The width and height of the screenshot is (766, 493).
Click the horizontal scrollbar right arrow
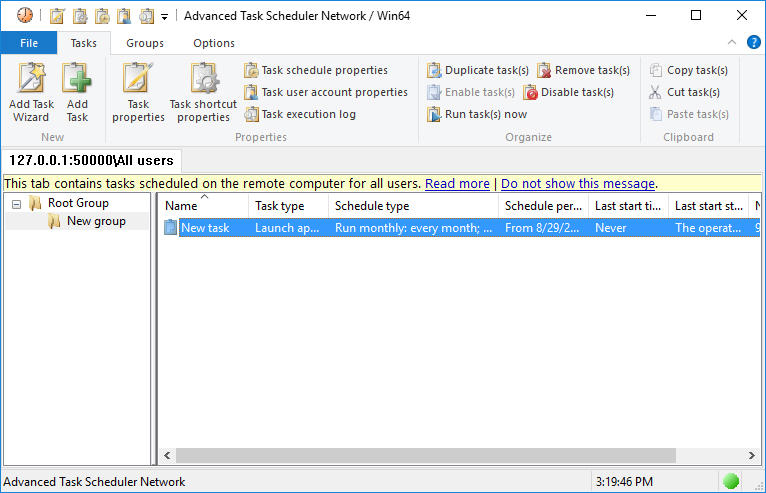(x=751, y=455)
